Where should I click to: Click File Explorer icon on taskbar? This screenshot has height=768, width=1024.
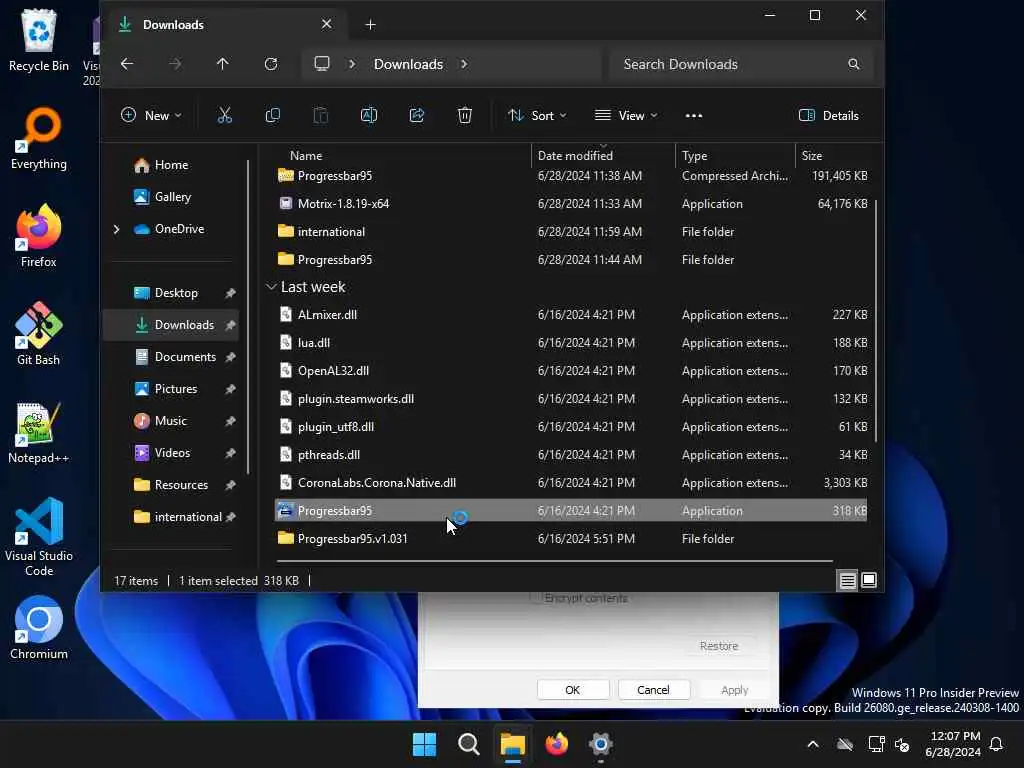coord(513,744)
